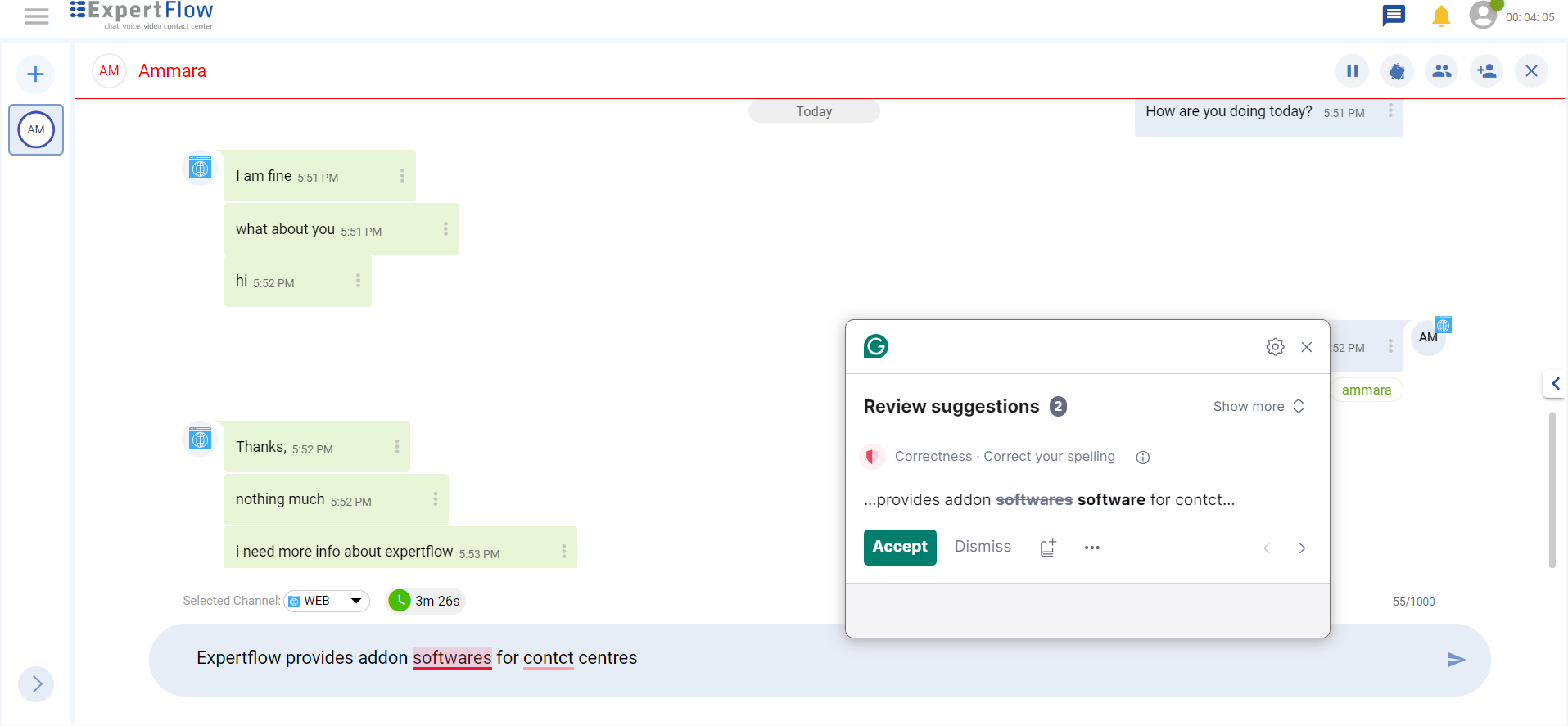
Task: Expand Show more suggestions
Action: tap(1258, 407)
